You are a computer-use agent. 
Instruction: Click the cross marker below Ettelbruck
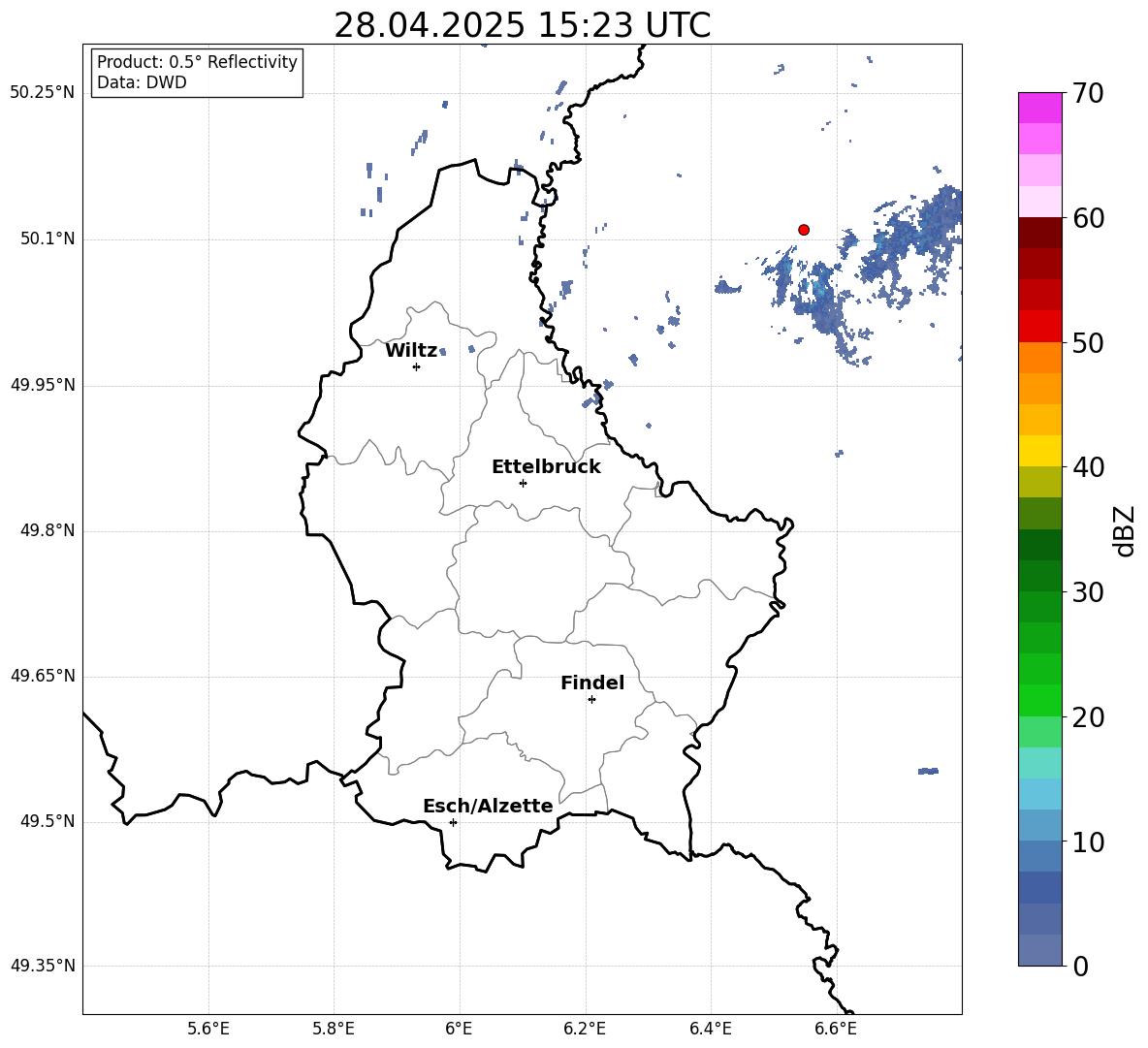click(x=523, y=483)
